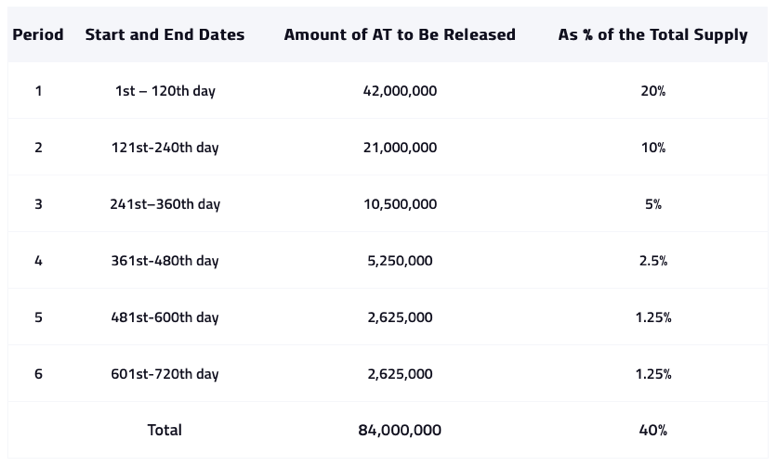This screenshot has width=777, height=466.
Task: Click the 5,250,000 amount cell
Action: click(x=399, y=260)
